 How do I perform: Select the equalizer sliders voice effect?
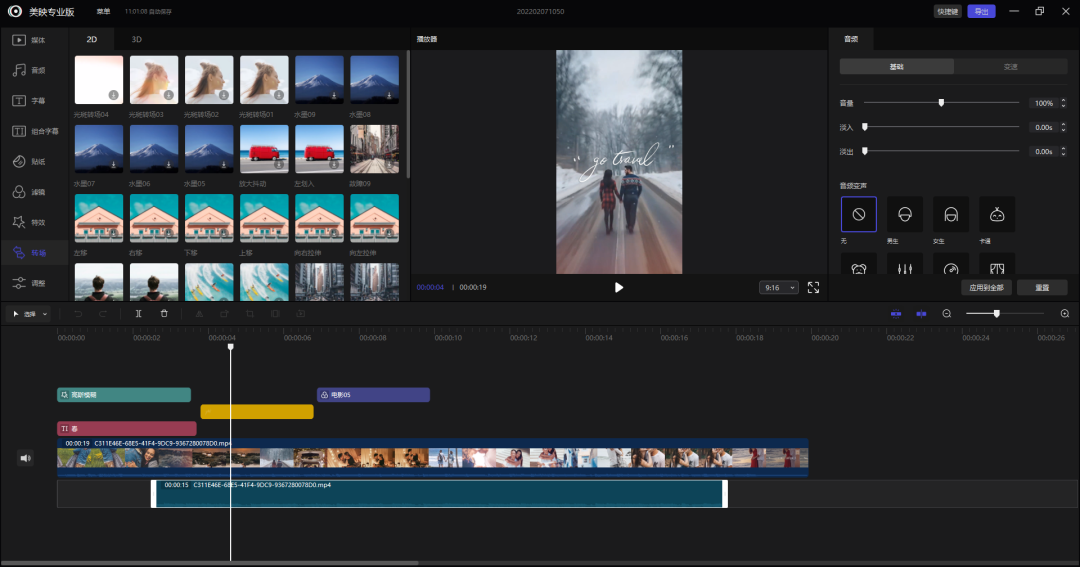click(x=904, y=267)
